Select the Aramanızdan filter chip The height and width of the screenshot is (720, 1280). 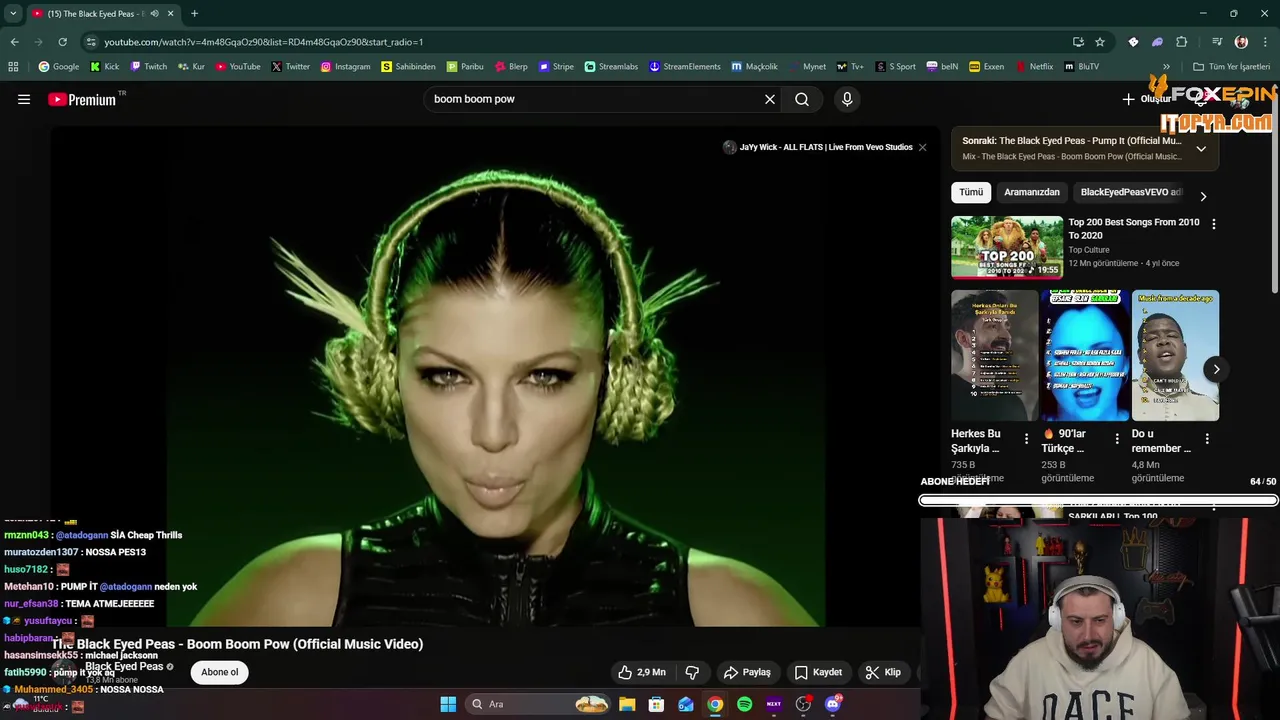pyautogui.click(x=1032, y=192)
